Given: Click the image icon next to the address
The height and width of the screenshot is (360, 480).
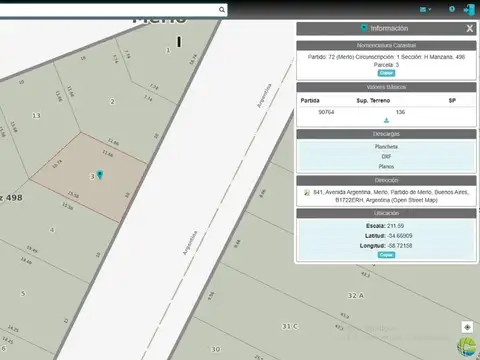Looking at the screenshot, I should [307, 193].
